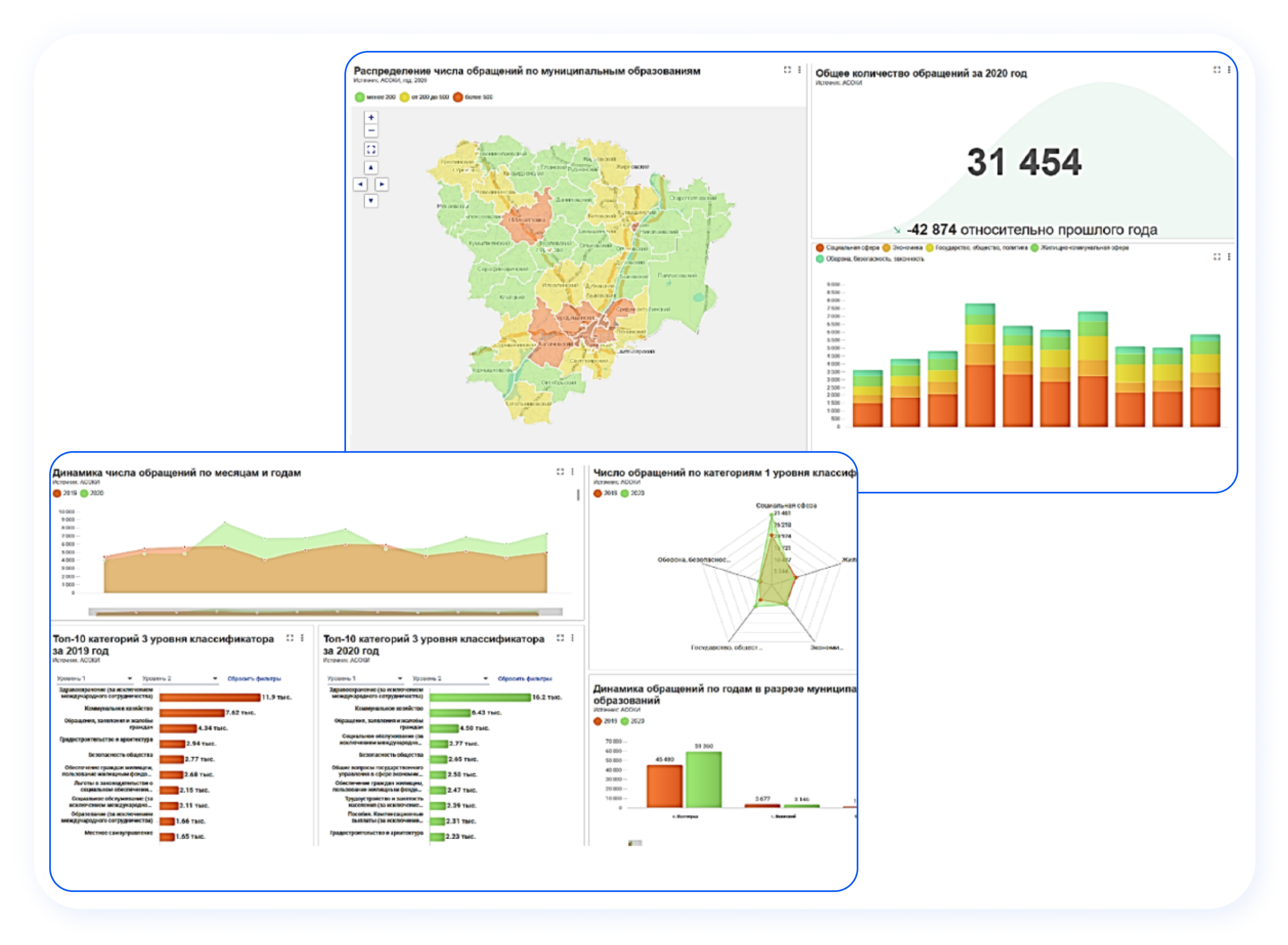
Task: Open kebab menu of Top-10 2020 widget
Action: pos(573,638)
